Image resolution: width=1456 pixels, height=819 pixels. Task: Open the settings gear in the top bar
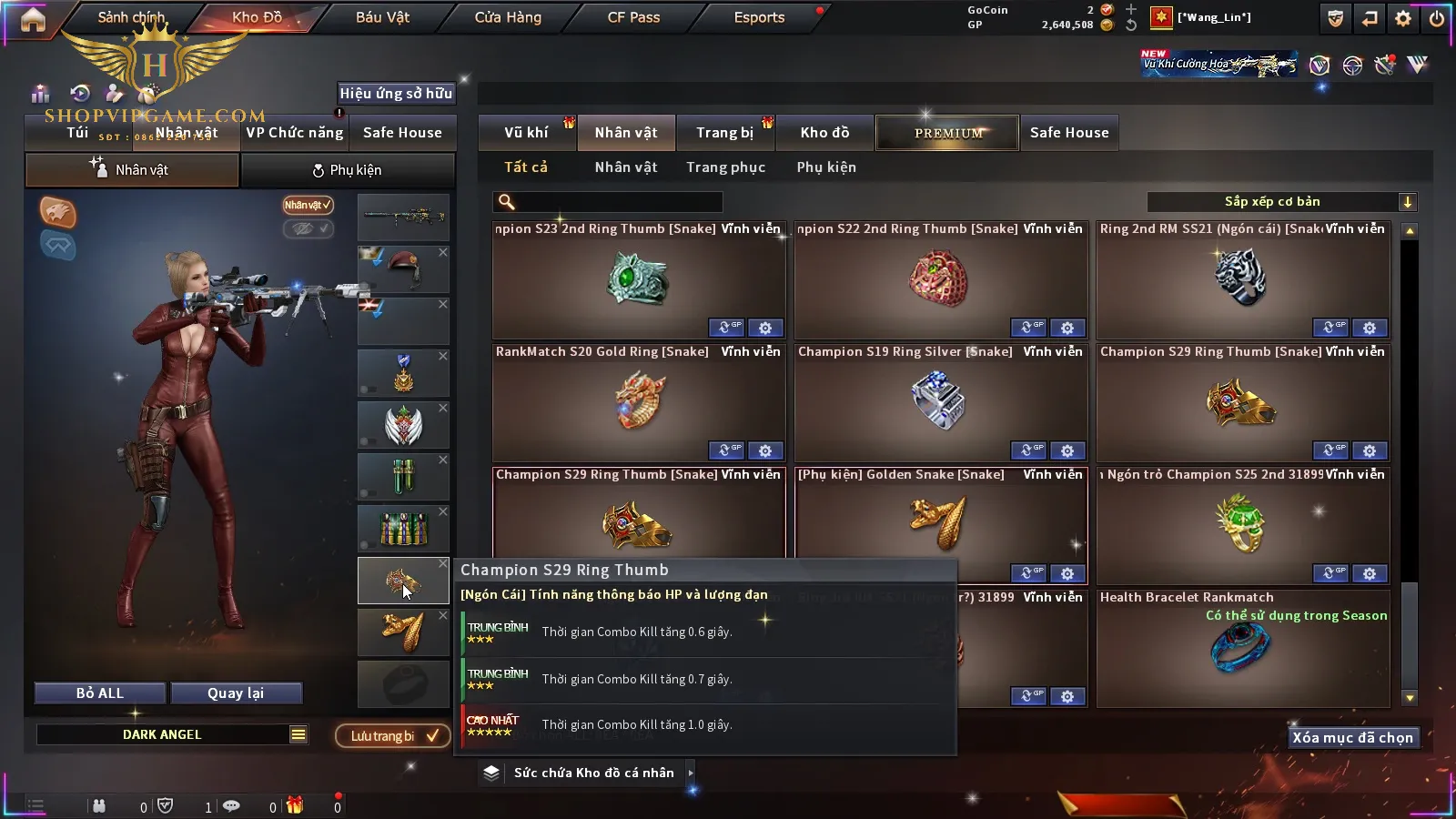(1403, 18)
